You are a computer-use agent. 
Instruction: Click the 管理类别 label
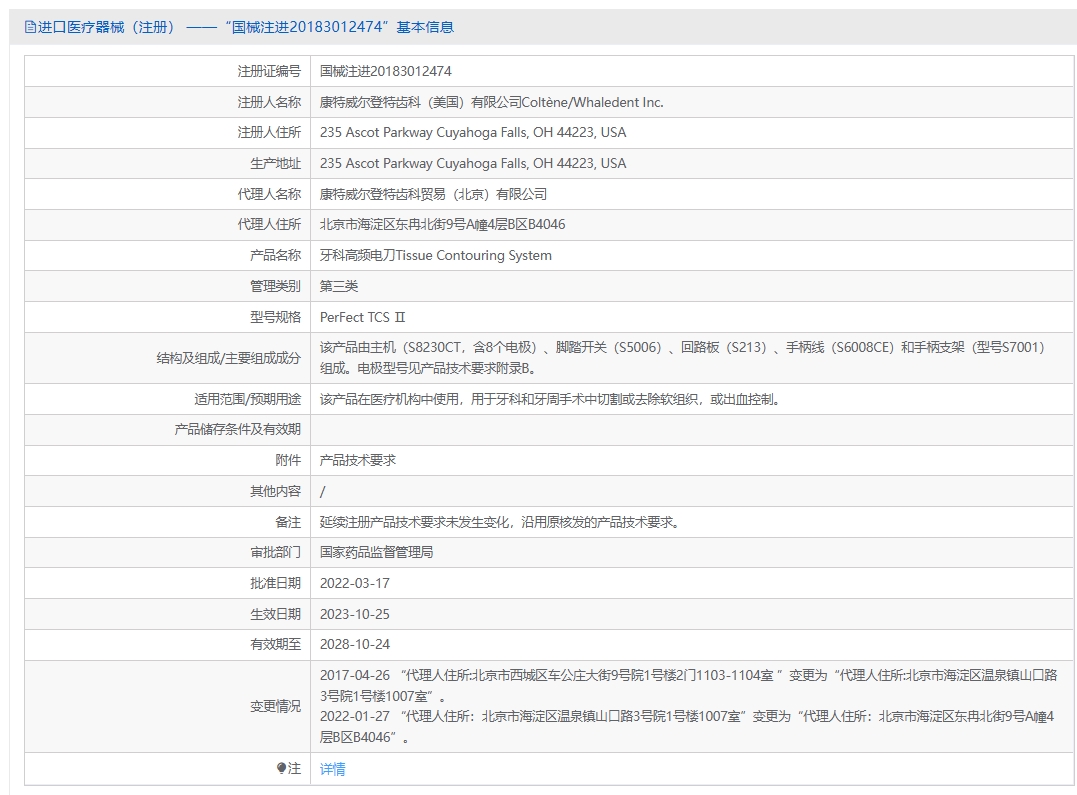click(x=275, y=287)
